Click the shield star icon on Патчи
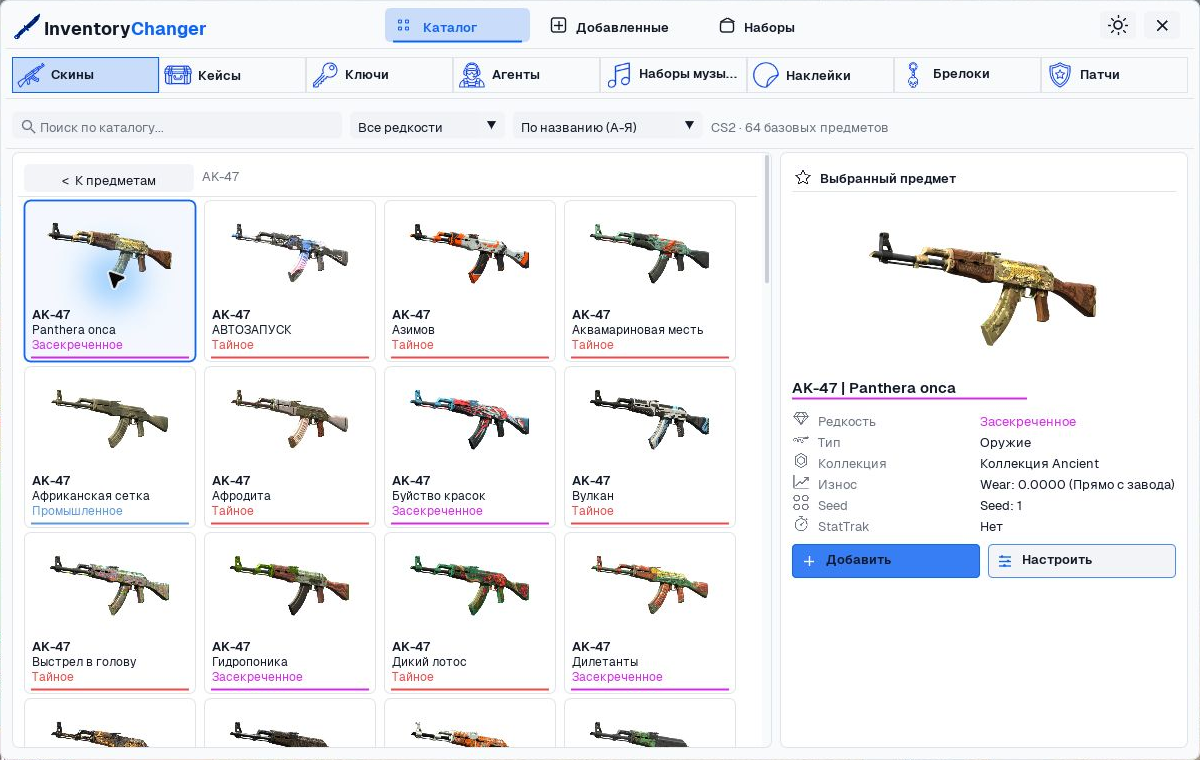The image size is (1200, 760). [1059, 75]
